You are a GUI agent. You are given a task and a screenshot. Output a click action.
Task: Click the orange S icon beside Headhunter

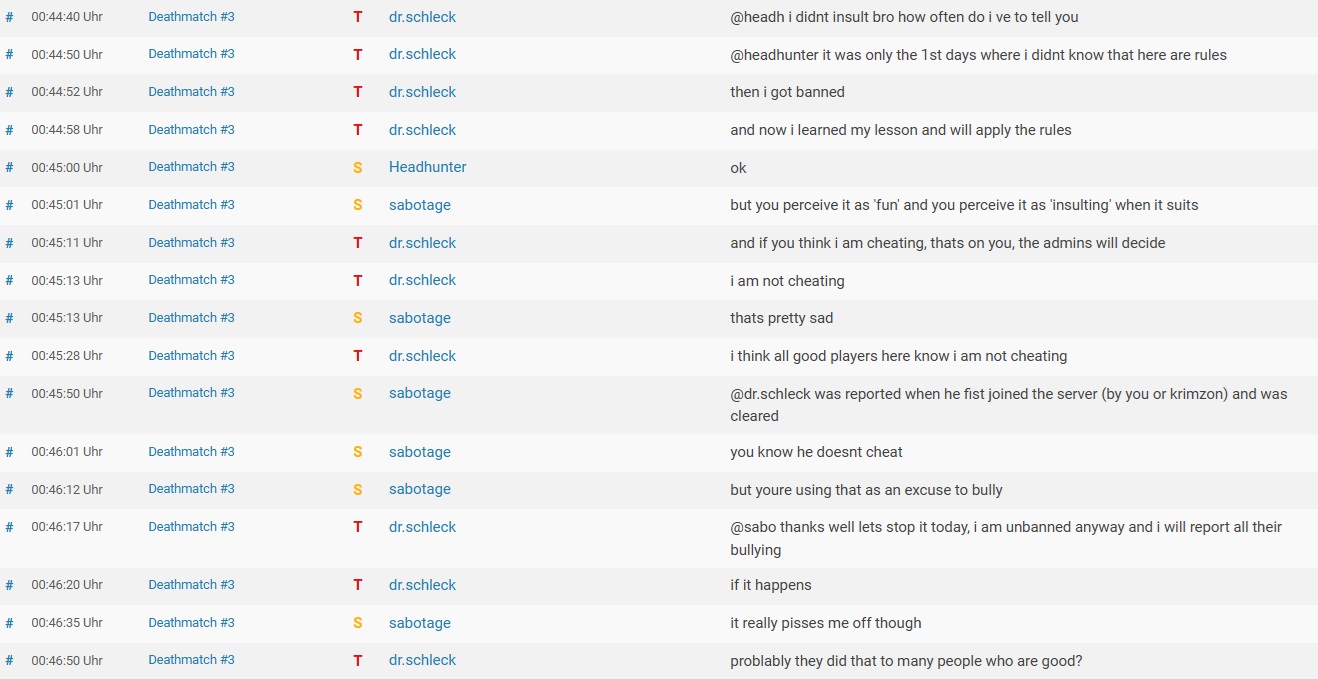pyautogui.click(x=358, y=167)
